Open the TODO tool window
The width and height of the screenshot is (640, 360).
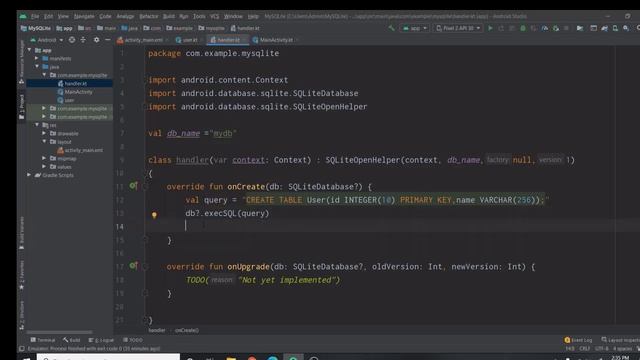pyautogui.click(x=133, y=340)
